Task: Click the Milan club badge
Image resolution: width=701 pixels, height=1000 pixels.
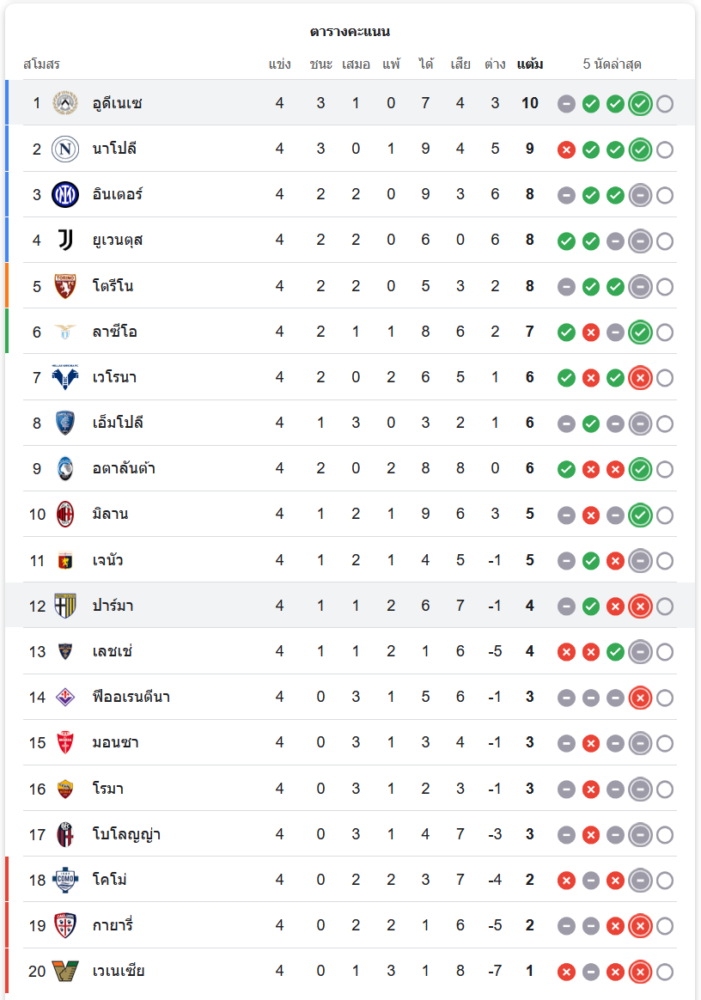Action: click(65, 514)
